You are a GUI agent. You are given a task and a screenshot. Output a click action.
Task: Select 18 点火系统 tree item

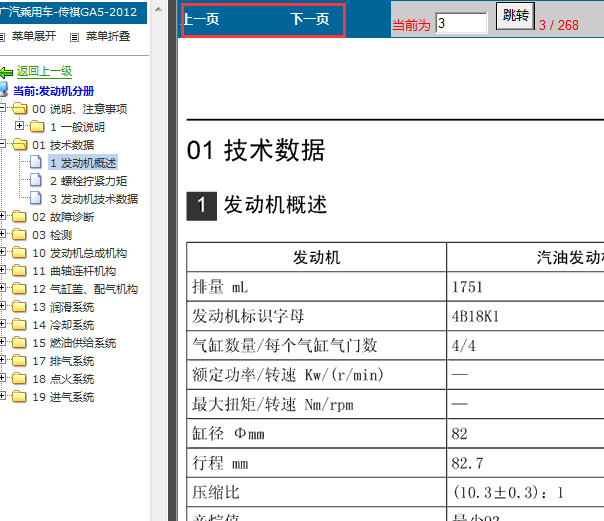(63, 380)
